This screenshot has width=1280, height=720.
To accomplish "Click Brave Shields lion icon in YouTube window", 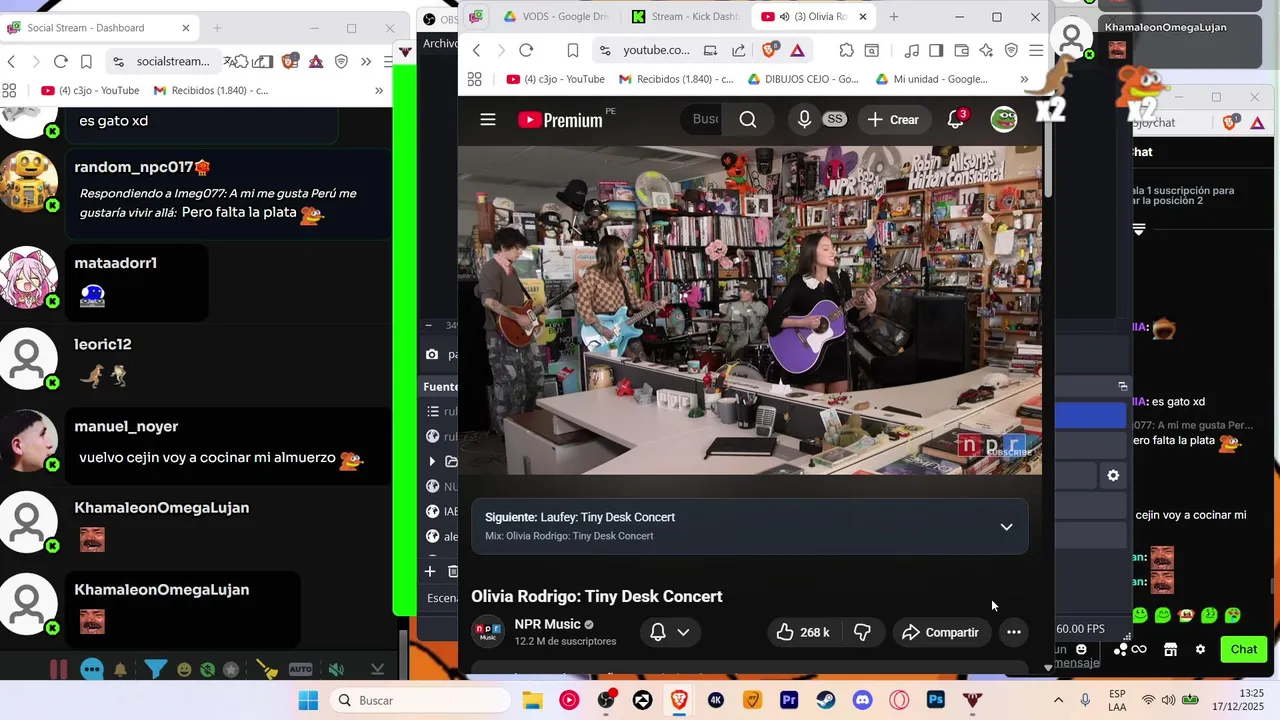I will click(x=770, y=50).
